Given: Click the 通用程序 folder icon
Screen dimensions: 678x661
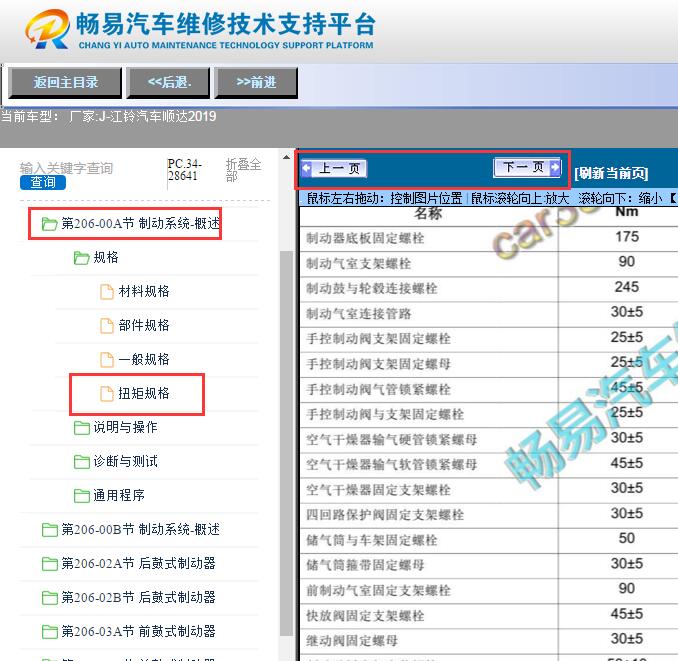Looking at the screenshot, I should [81, 496].
